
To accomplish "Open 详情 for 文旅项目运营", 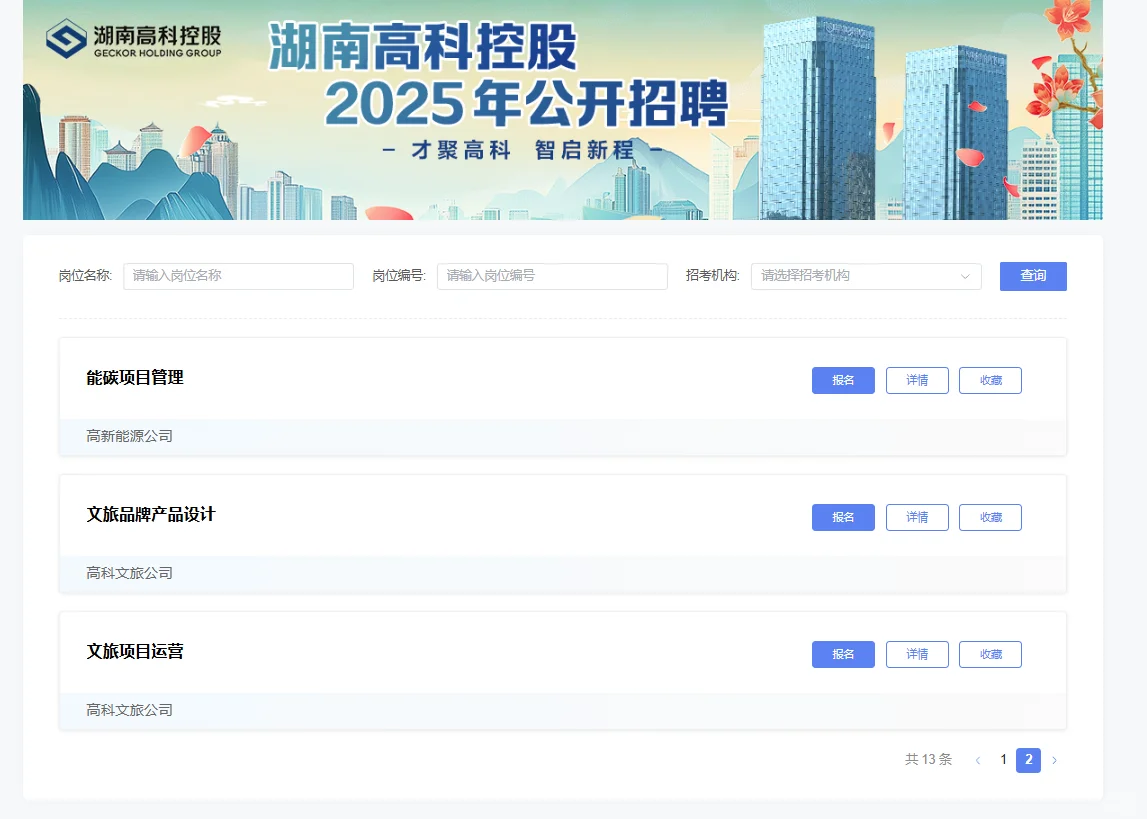I will [x=917, y=654].
